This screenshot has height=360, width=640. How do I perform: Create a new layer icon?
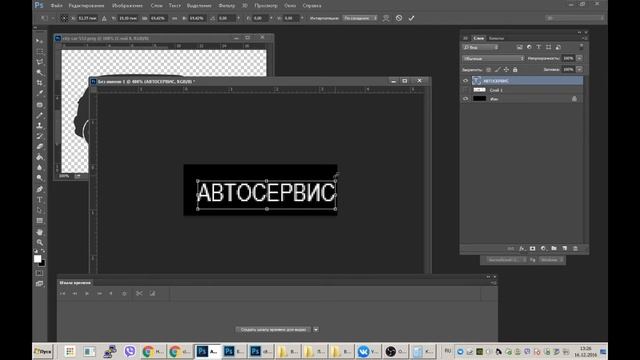[x=564, y=248]
